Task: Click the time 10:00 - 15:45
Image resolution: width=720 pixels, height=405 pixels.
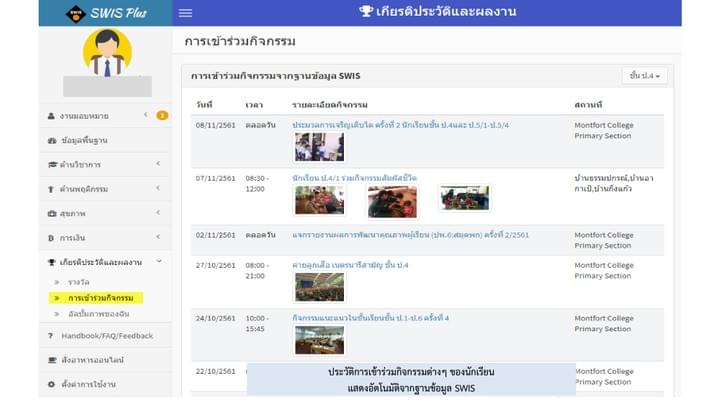Action: (x=257, y=324)
